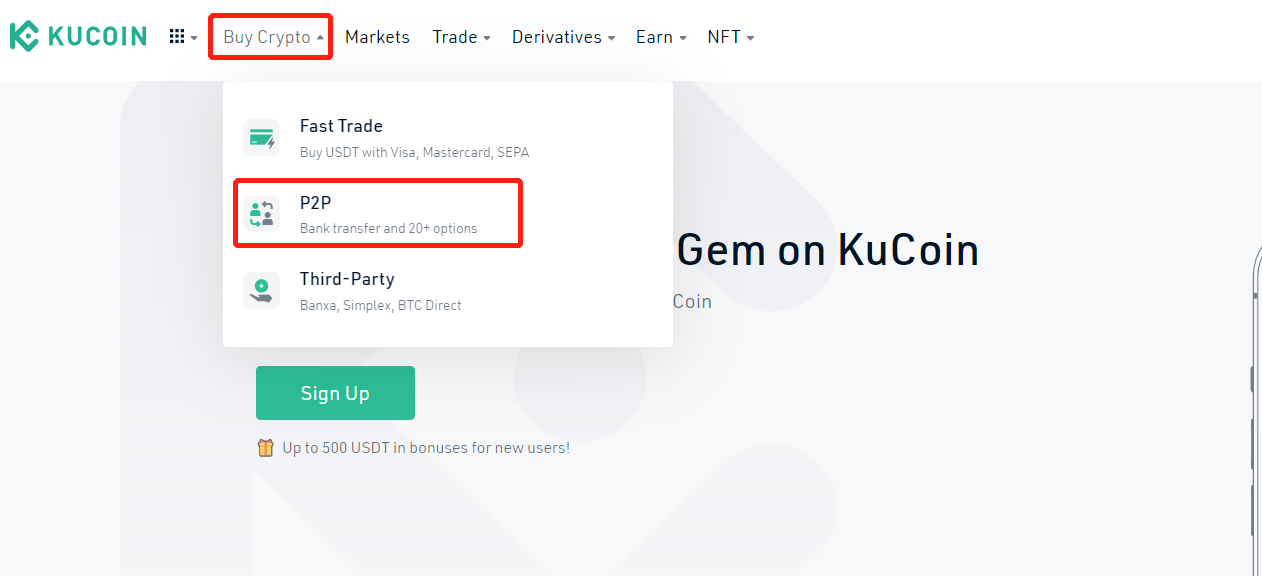Click the phone mockup edge at right
This screenshot has width=1262, height=588.
point(1257,400)
